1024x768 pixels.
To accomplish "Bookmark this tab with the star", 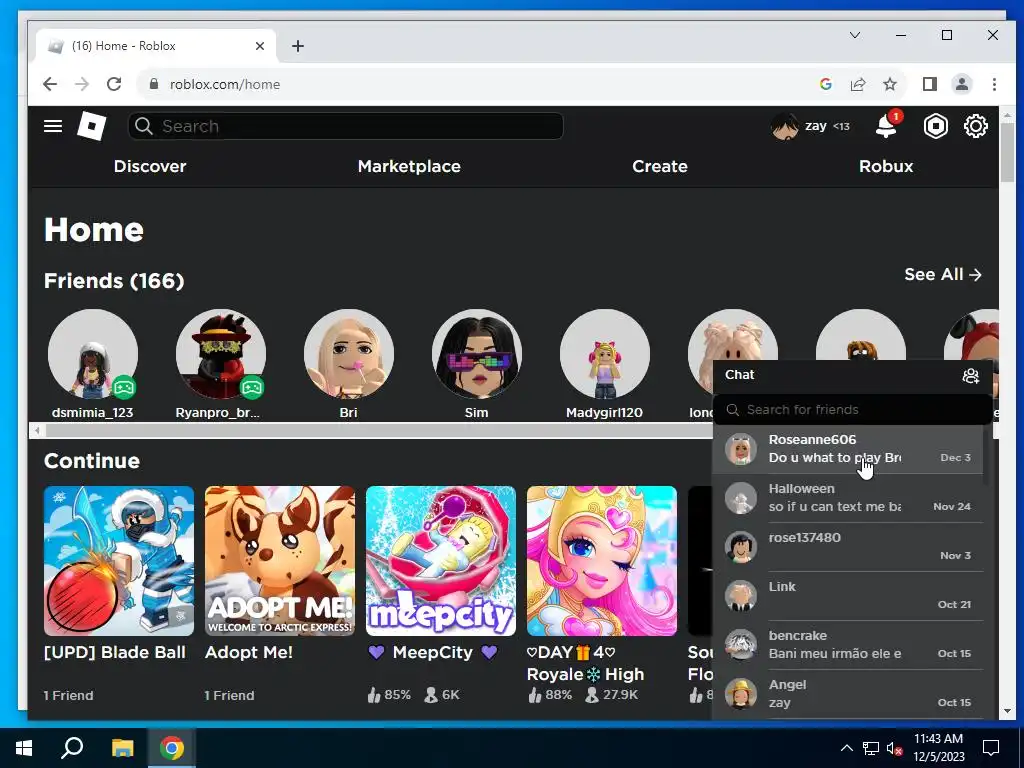I will coord(889,84).
